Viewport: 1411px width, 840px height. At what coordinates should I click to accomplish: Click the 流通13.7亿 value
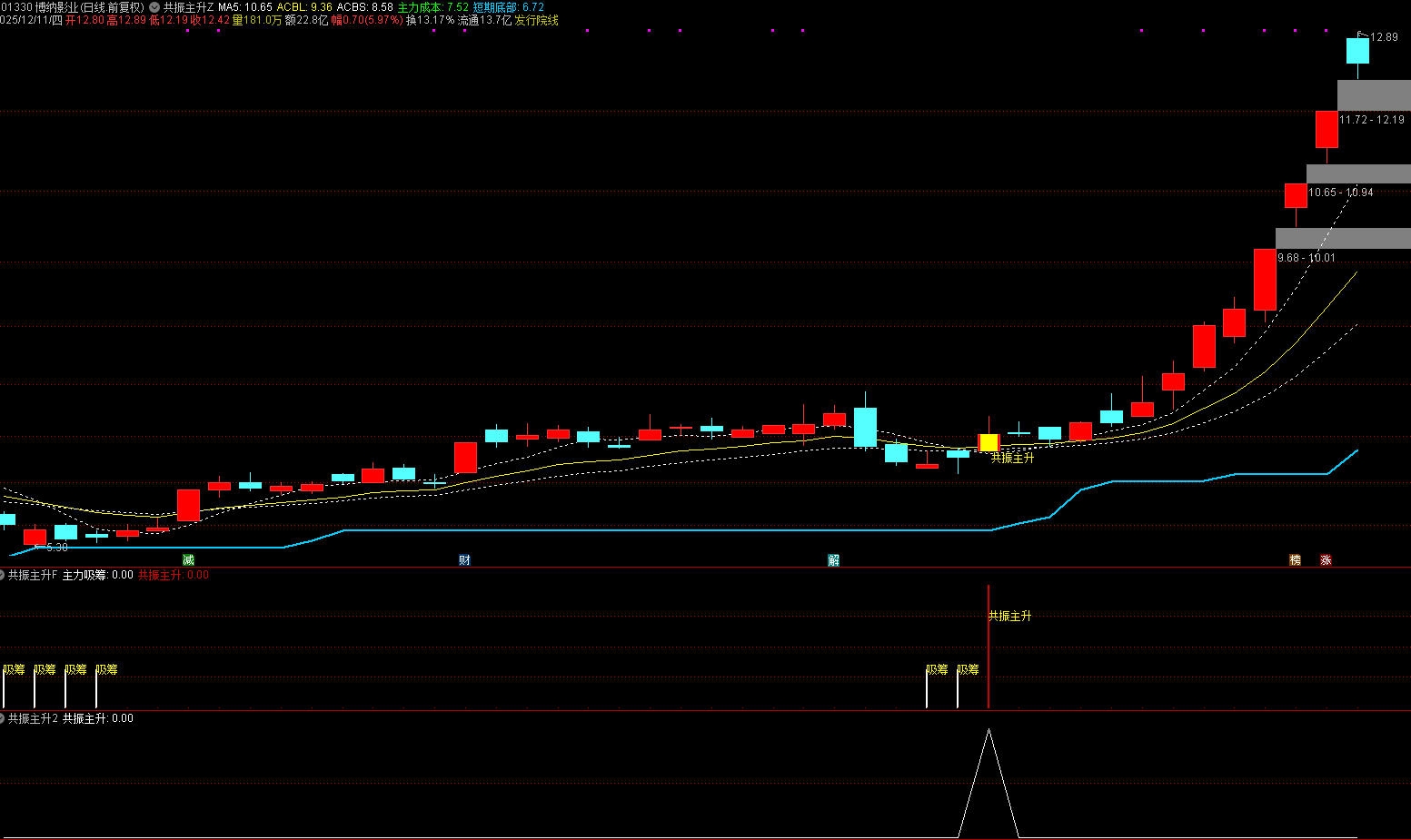(484, 20)
